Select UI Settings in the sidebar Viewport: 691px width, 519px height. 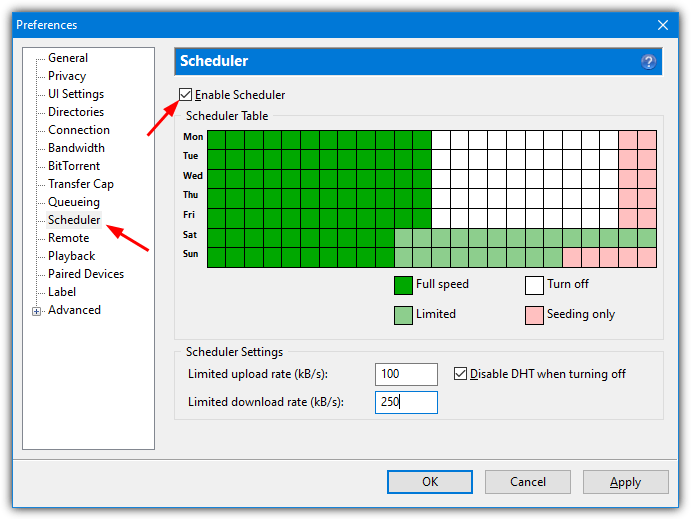click(76, 94)
